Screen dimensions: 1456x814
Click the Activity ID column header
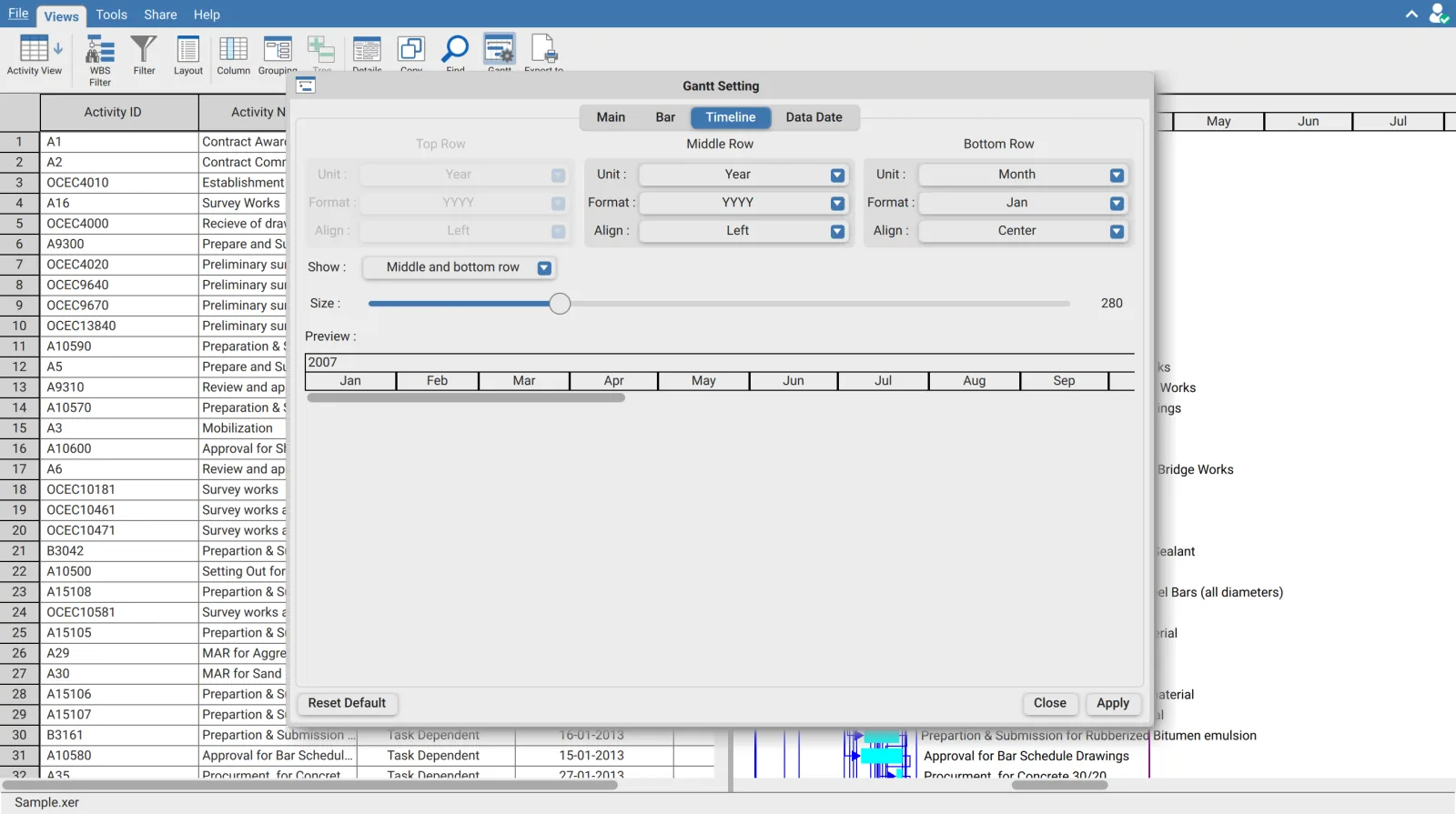coord(119,112)
